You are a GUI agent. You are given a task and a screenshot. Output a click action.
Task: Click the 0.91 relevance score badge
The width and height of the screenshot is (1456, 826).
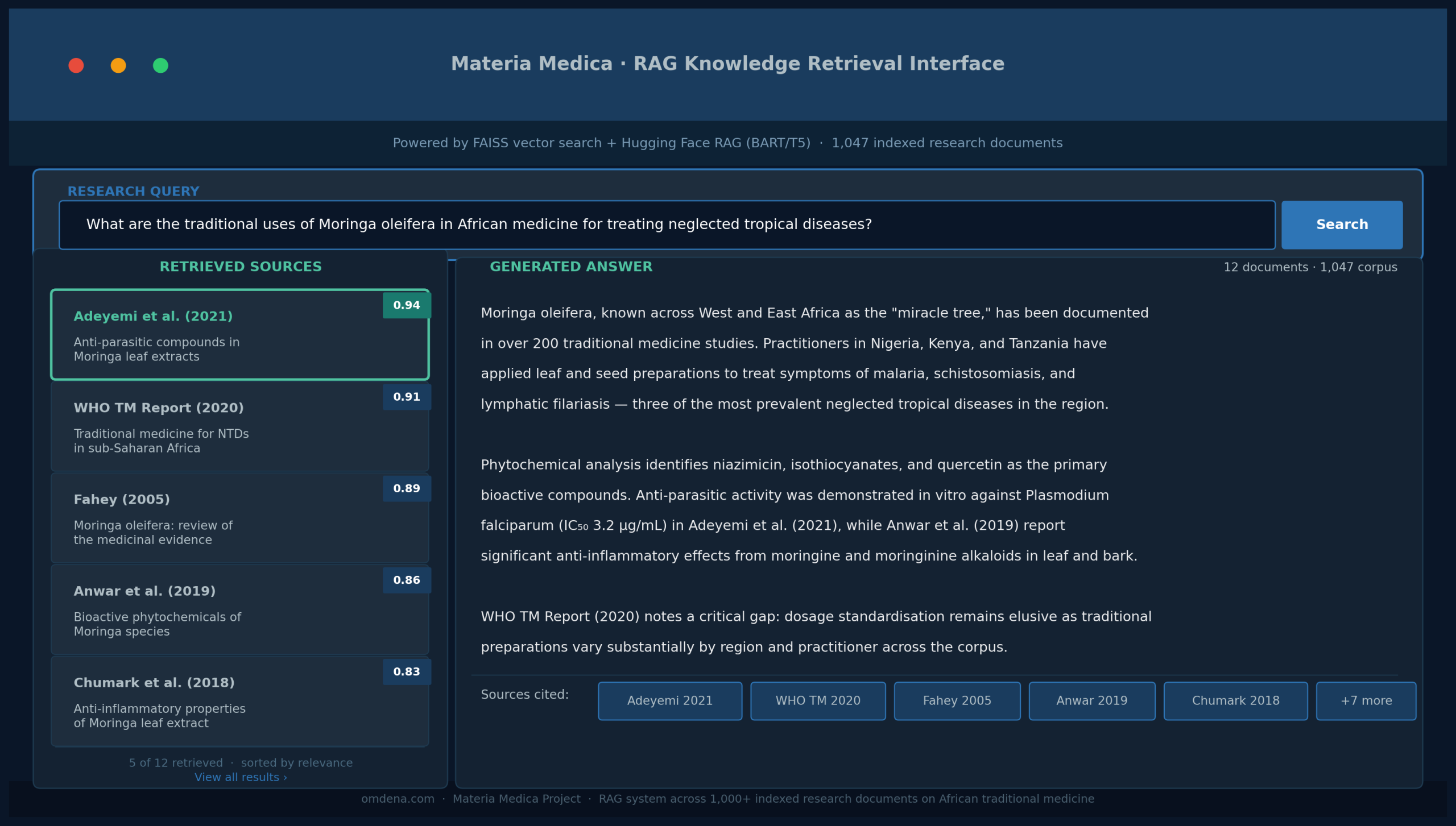point(407,397)
